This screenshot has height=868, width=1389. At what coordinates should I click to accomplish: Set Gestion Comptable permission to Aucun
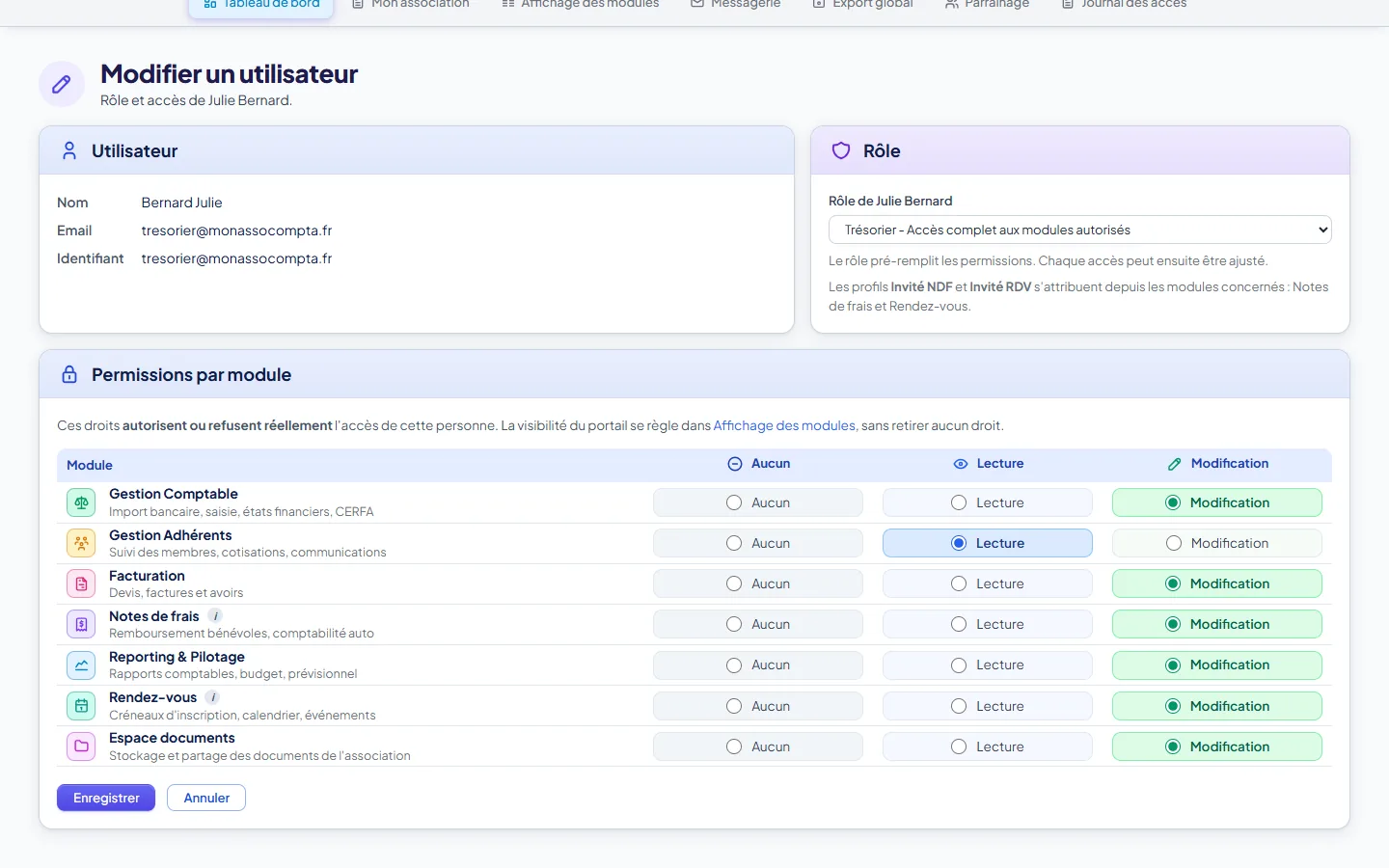[758, 502]
